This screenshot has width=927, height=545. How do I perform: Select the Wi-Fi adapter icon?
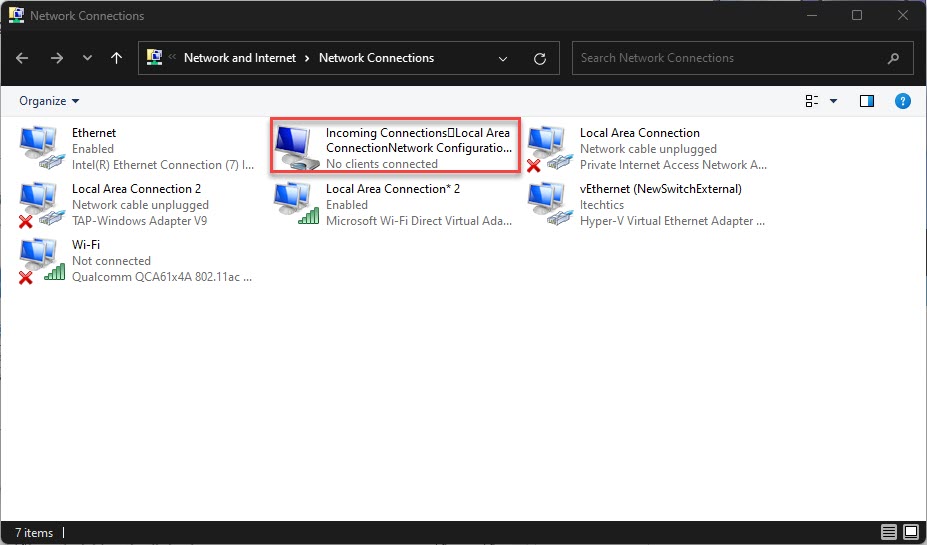[41, 260]
